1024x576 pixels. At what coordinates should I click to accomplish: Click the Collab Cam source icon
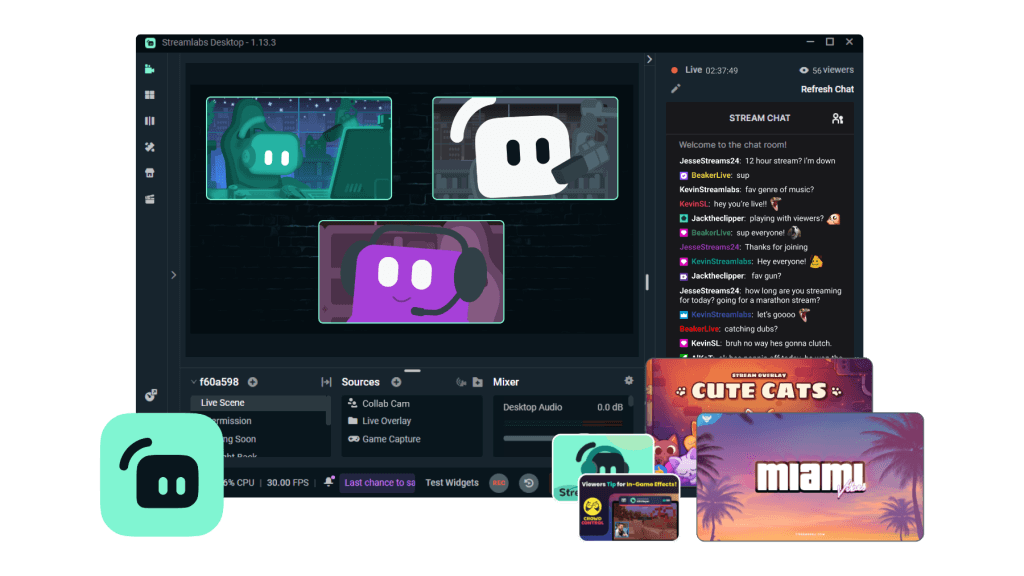[353, 403]
